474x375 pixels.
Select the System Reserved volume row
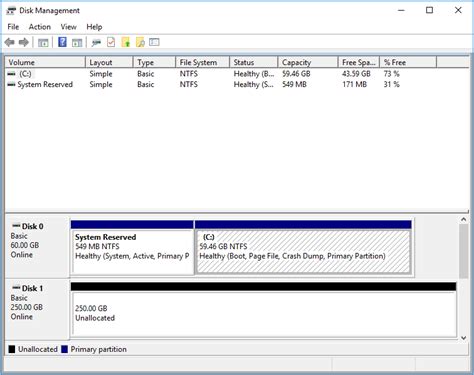coord(221,84)
